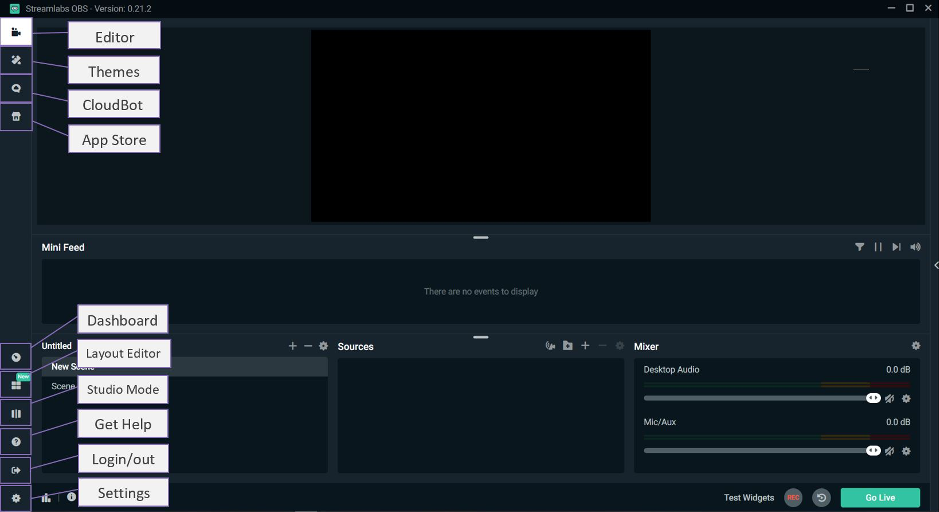The width and height of the screenshot is (939, 512).
Task: Click the Go Live button
Action: (880, 498)
